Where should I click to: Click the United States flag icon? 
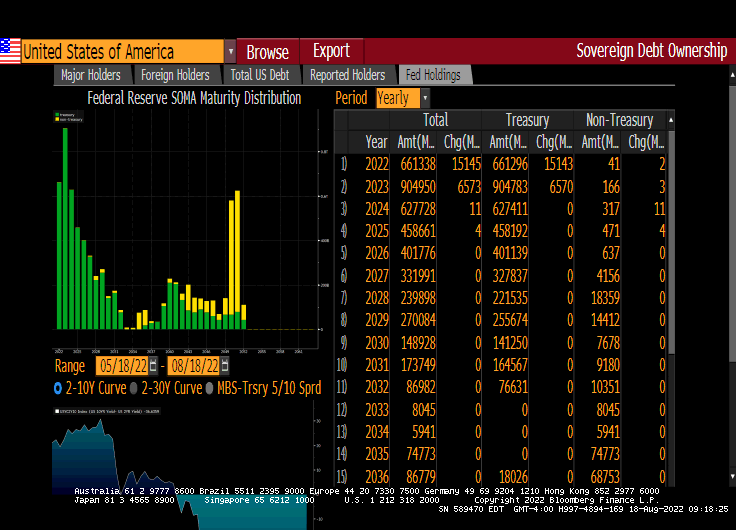click(x=10, y=51)
